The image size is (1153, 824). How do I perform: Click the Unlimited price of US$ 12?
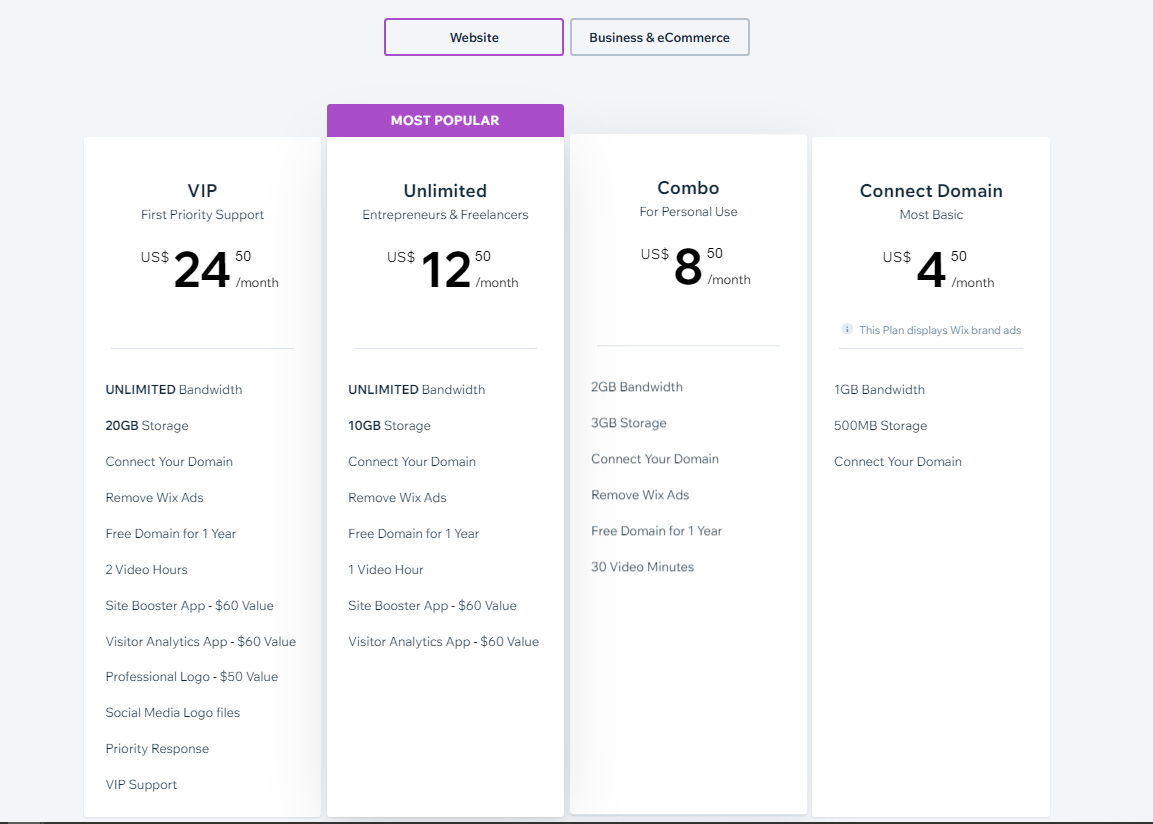click(452, 270)
